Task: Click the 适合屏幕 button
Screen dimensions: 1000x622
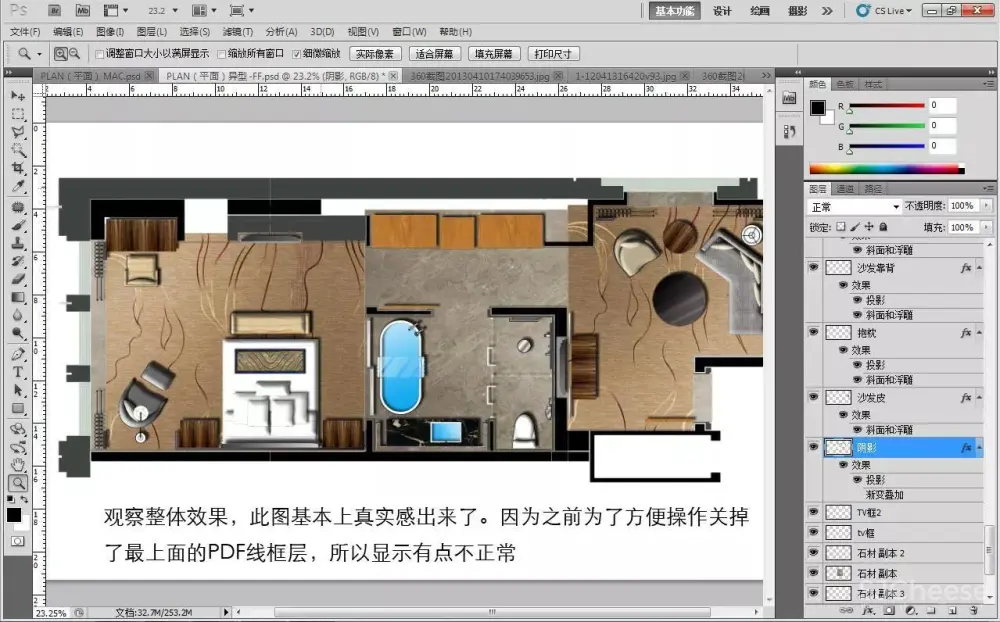Action: coord(434,54)
